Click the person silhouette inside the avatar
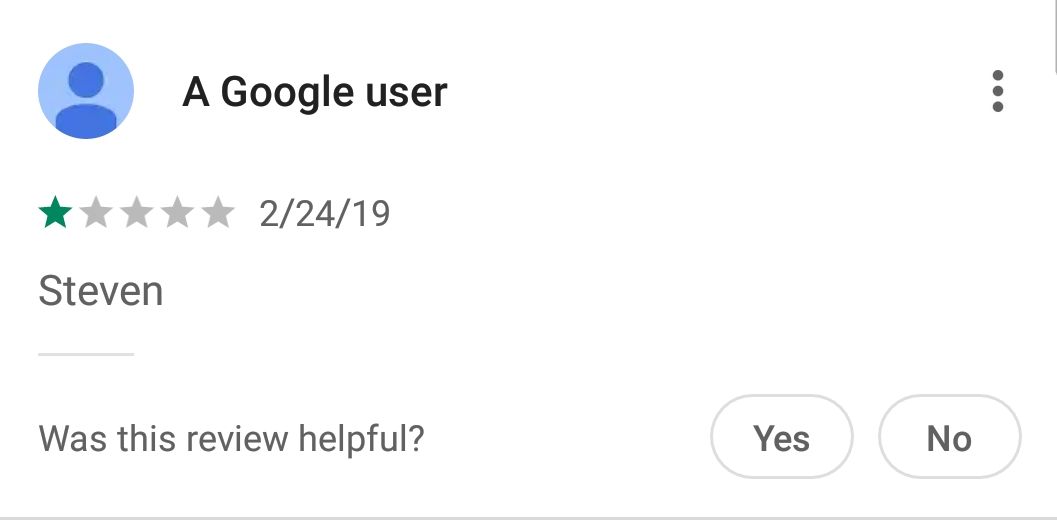Viewport: 1057px width, 529px height. (x=86, y=98)
